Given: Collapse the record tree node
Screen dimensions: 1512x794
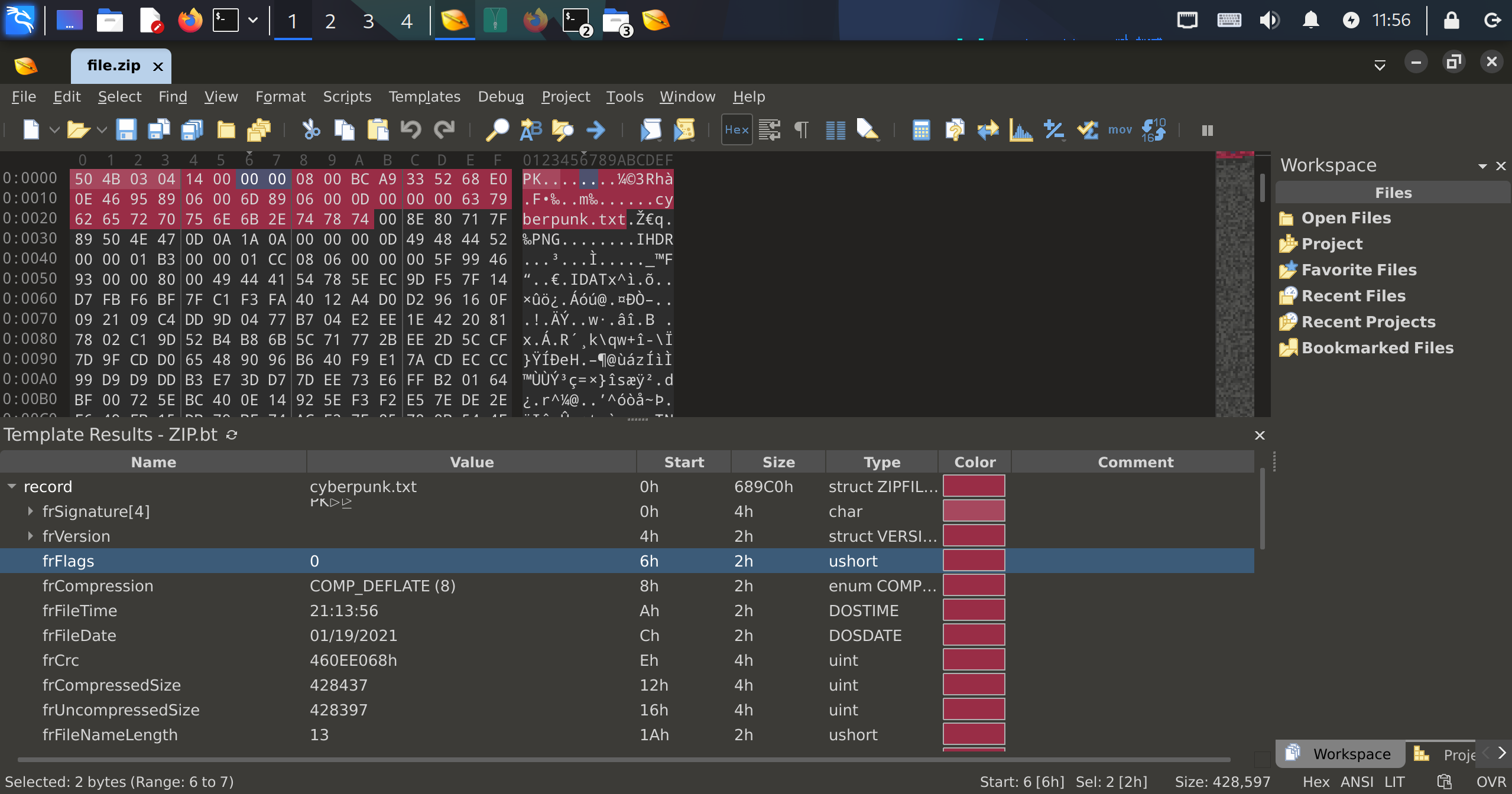Looking at the screenshot, I should coord(12,487).
